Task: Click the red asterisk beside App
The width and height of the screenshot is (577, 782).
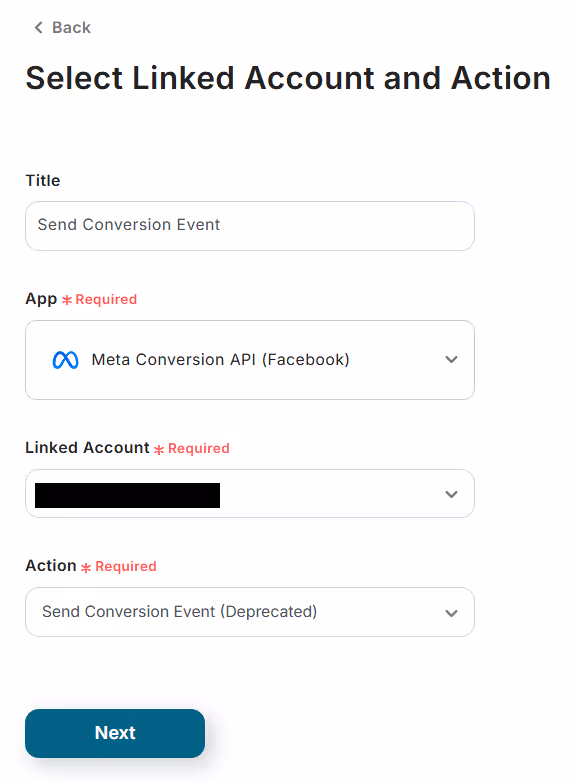Action: click(x=67, y=300)
